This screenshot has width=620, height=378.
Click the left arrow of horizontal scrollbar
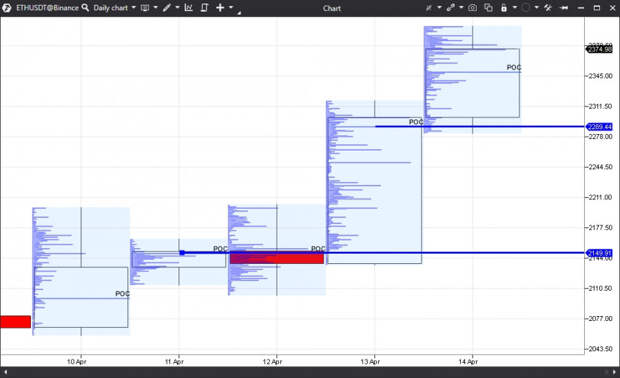click(x=6, y=372)
